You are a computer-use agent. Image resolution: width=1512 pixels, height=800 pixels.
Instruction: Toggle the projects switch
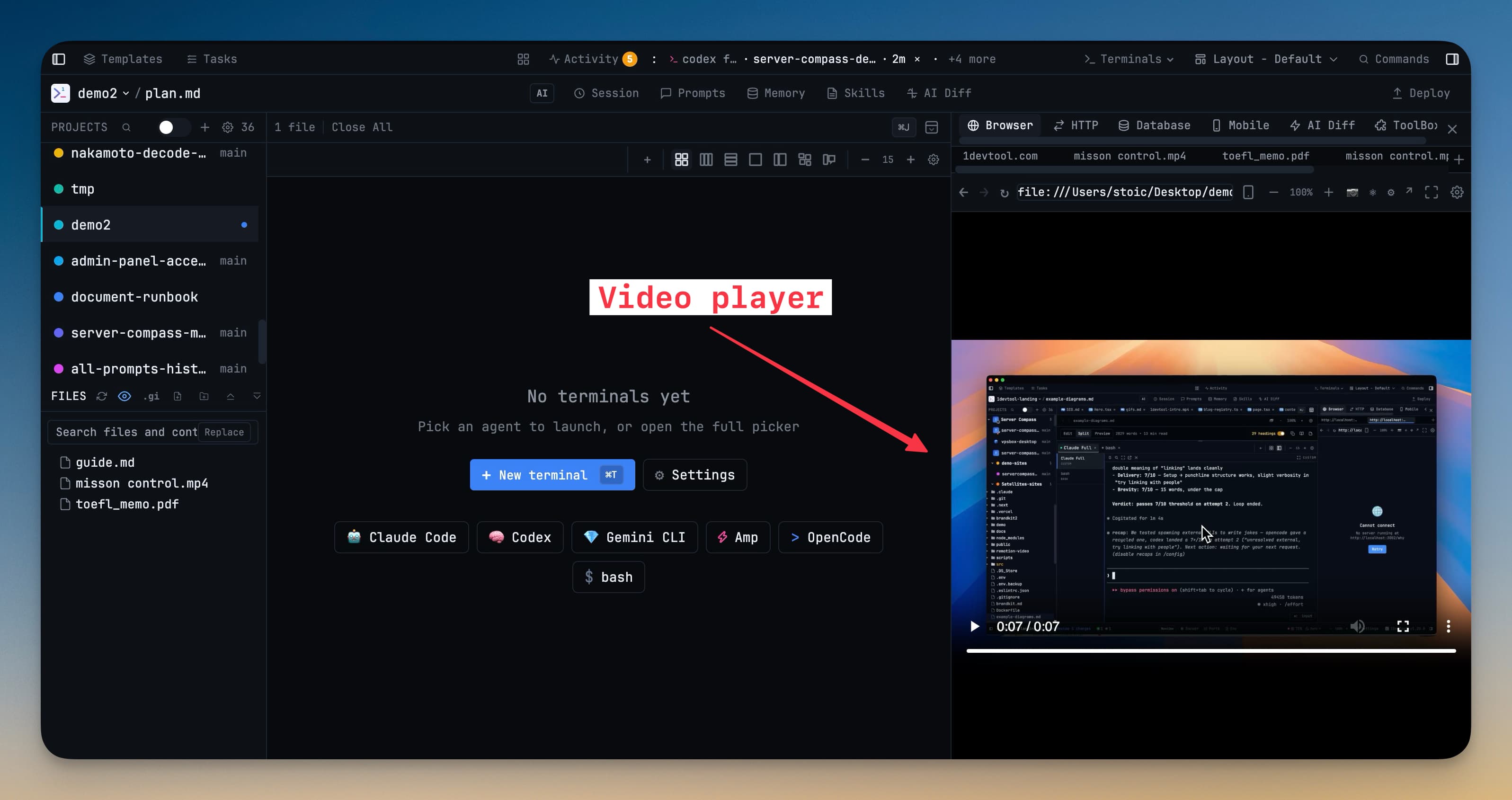click(174, 127)
